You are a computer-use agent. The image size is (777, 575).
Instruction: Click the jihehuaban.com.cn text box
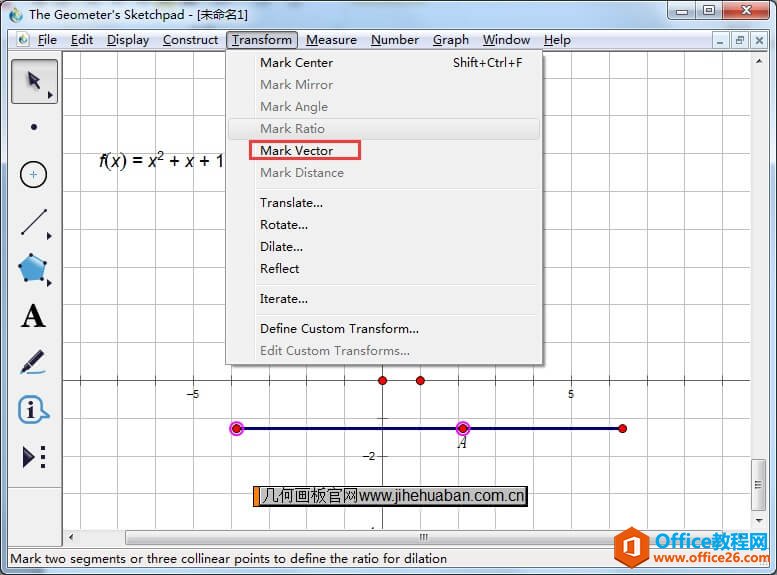[390, 496]
